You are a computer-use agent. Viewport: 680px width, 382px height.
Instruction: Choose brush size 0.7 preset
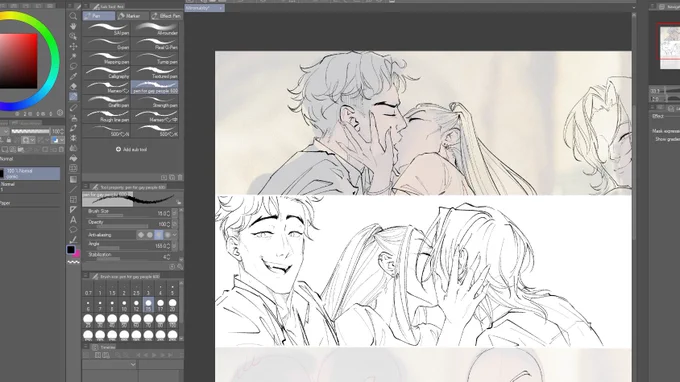(x=88, y=290)
